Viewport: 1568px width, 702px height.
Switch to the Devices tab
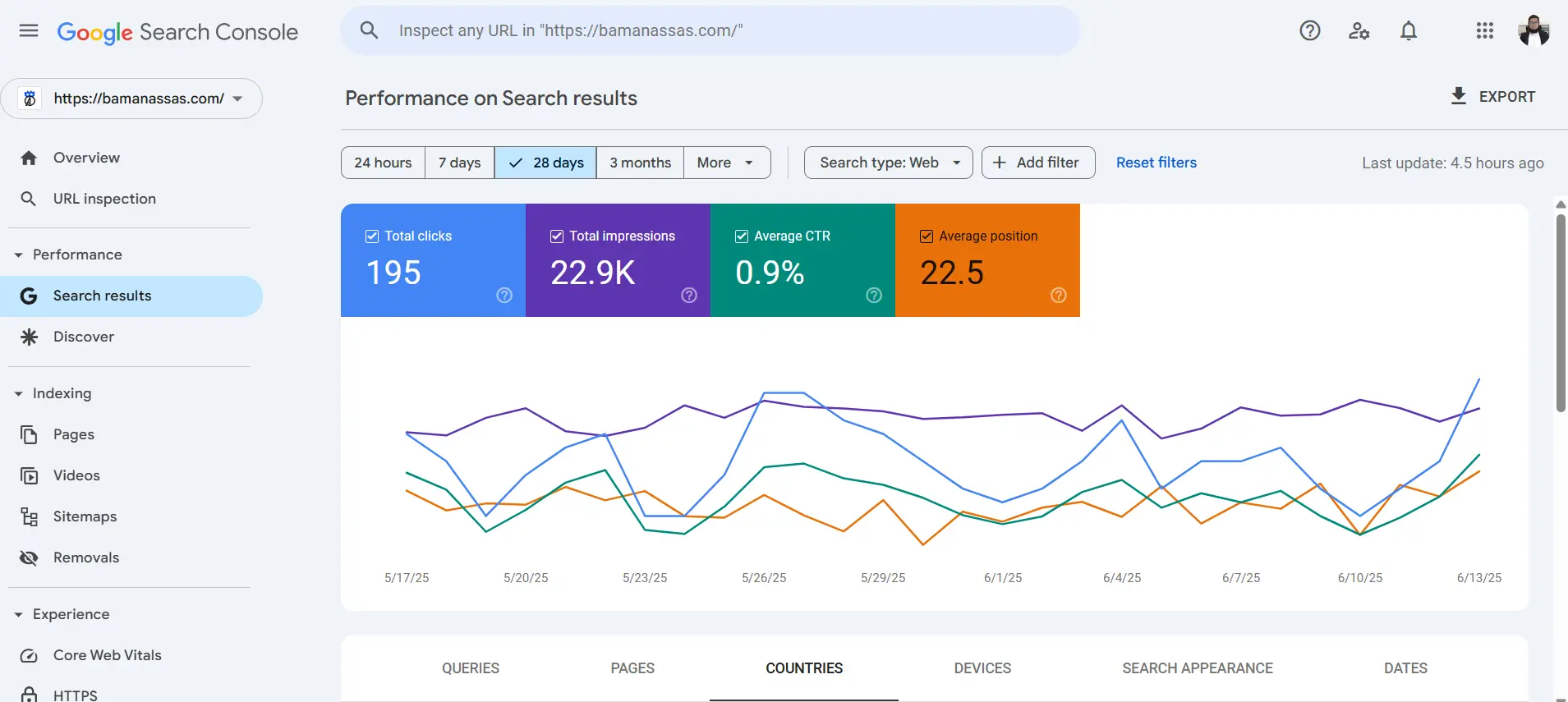(x=982, y=668)
